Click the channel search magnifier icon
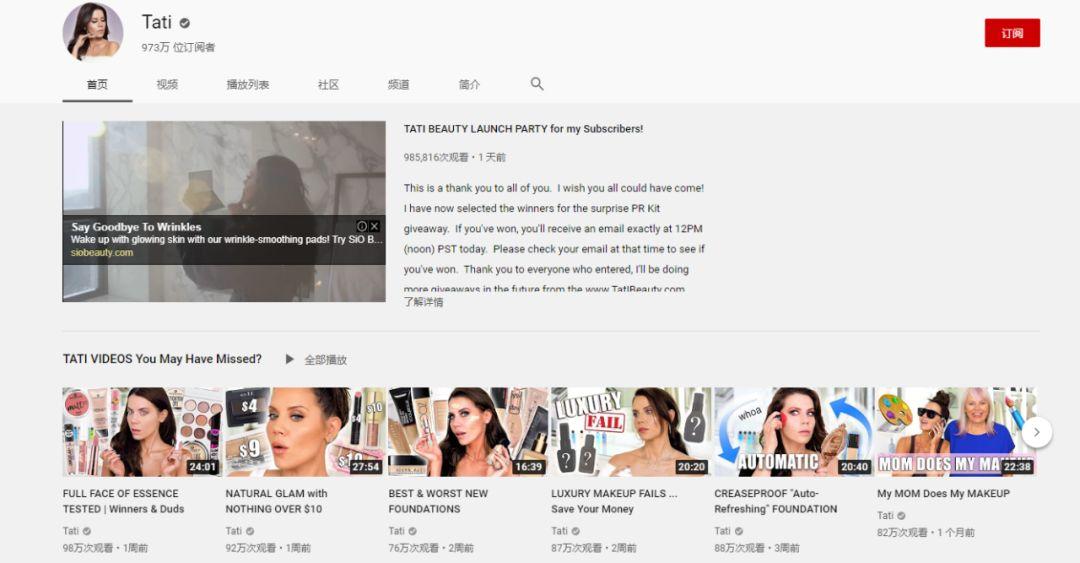This screenshot has width=1080, height=563. coord(537,84)
